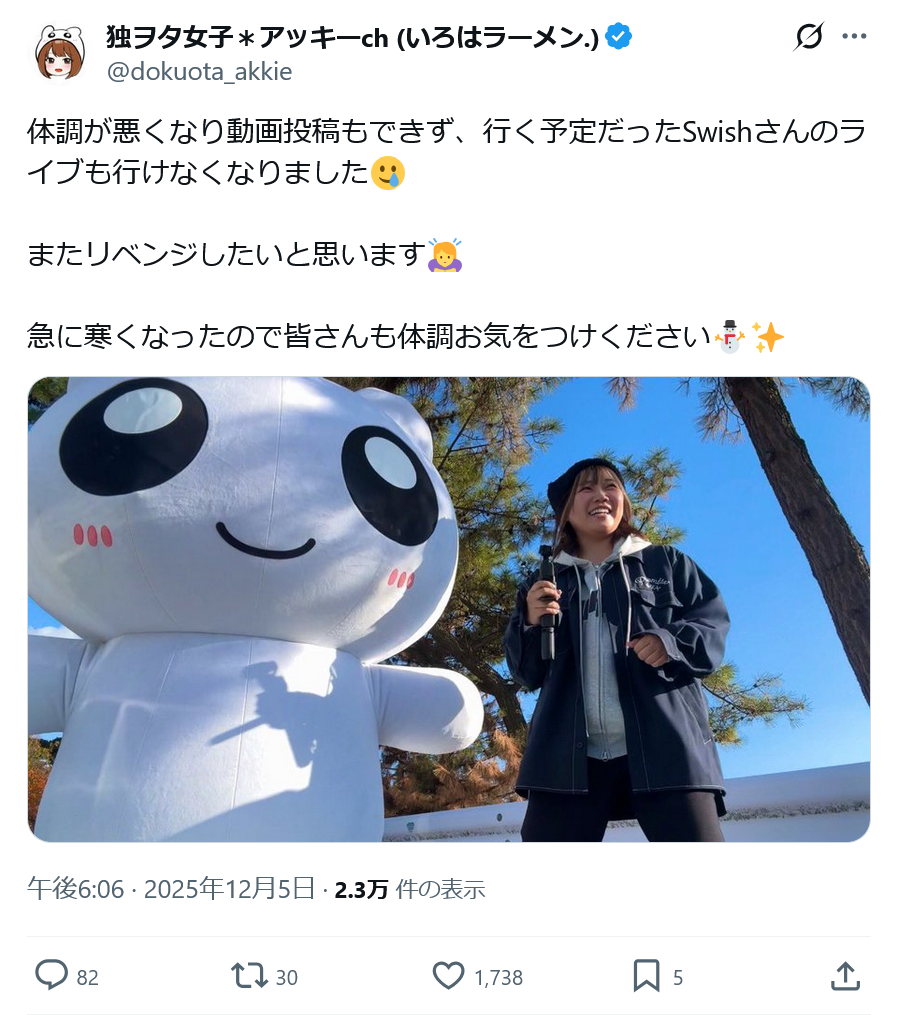The height and width of the screenshot is (1015, 897).
Task: Click the reply count 82
Action: [87, 977]
